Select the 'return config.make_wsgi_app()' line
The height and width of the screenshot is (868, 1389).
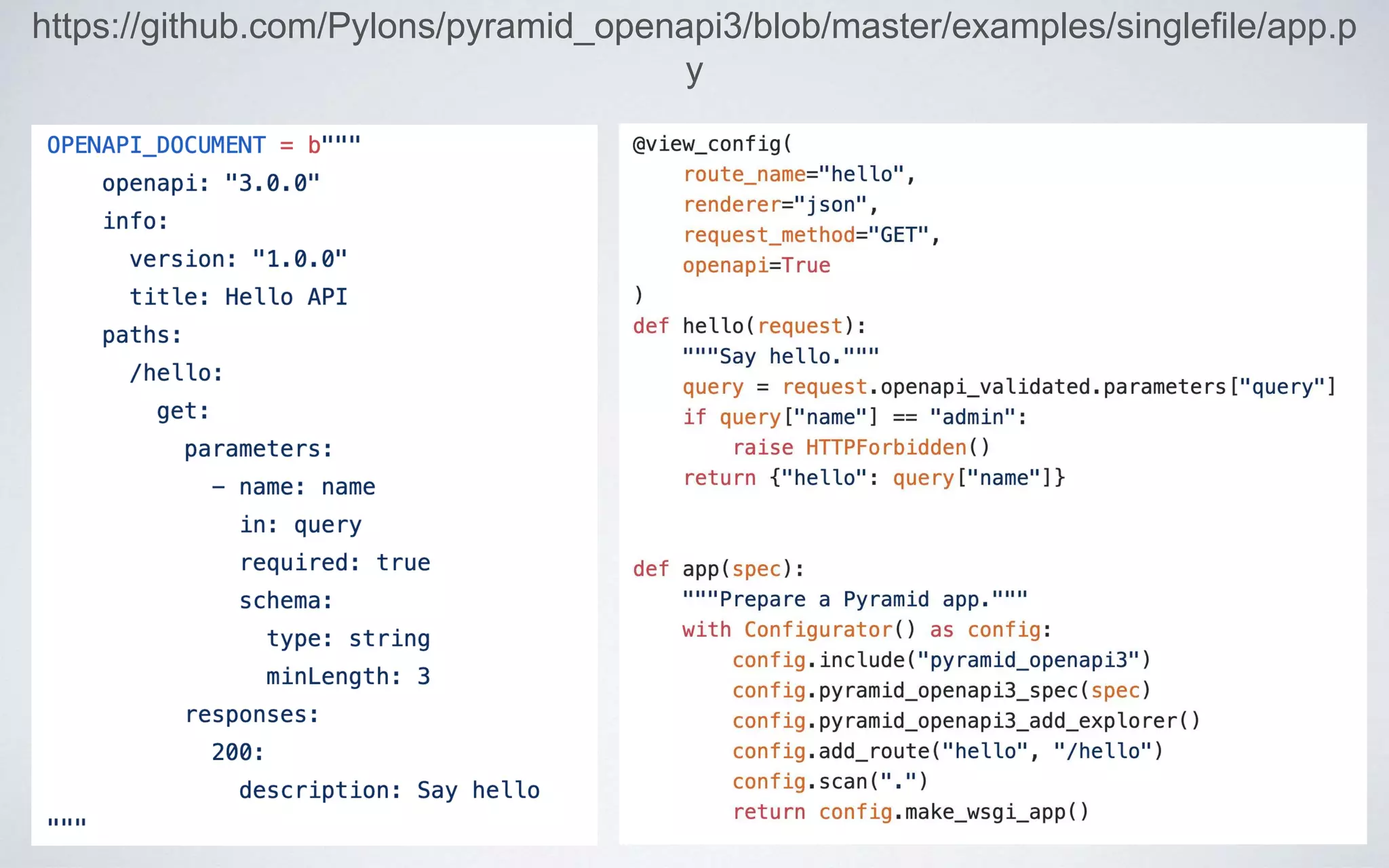tap(911, 812)
